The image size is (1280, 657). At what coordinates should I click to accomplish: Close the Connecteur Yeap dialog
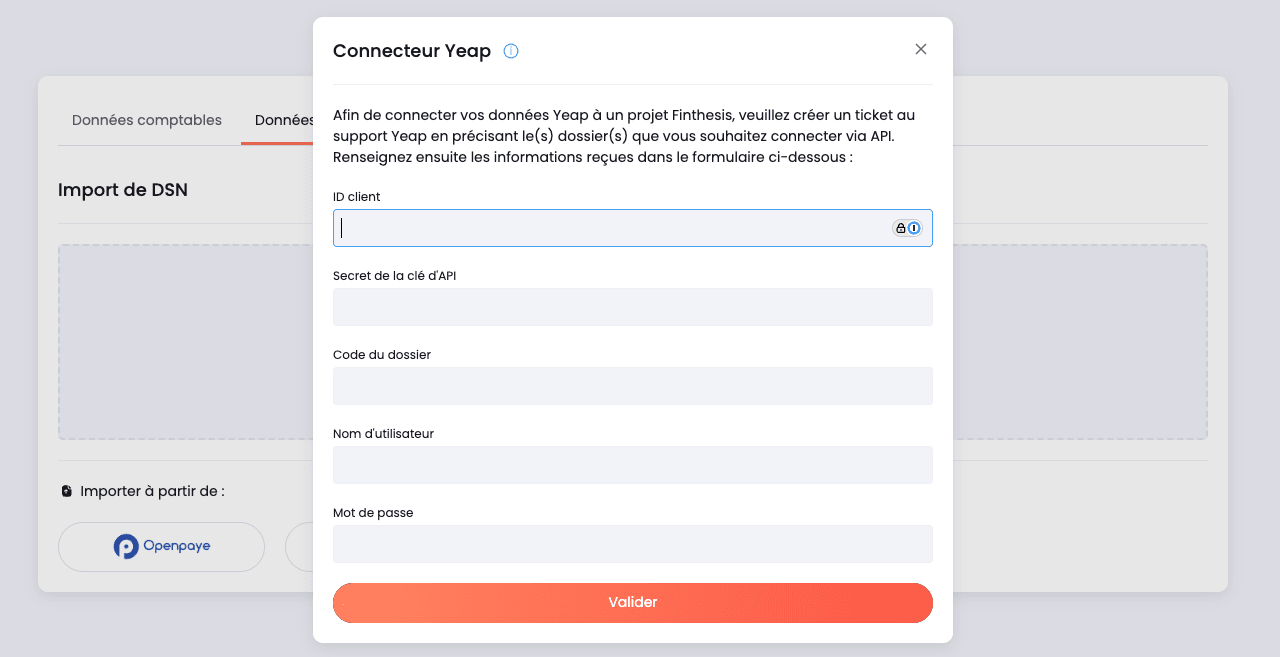pos(920,48)
